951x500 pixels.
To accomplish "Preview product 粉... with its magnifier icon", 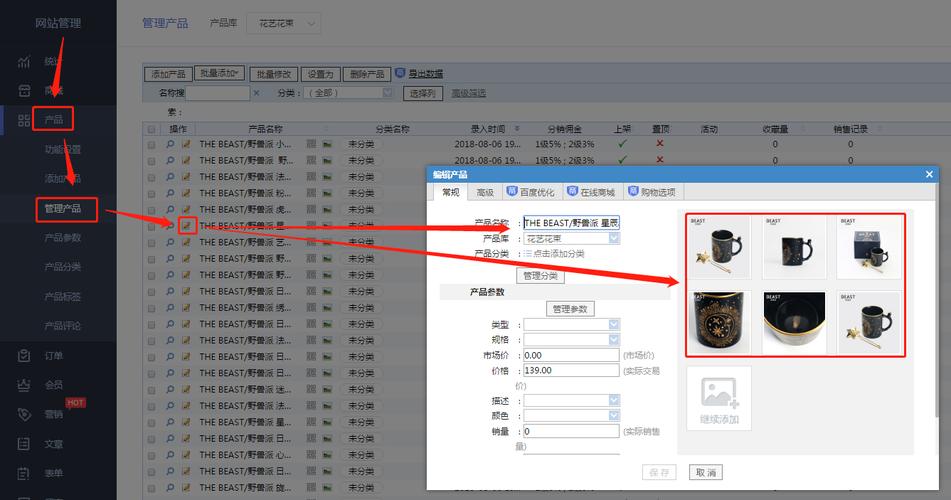I will (x=170, y=194).
